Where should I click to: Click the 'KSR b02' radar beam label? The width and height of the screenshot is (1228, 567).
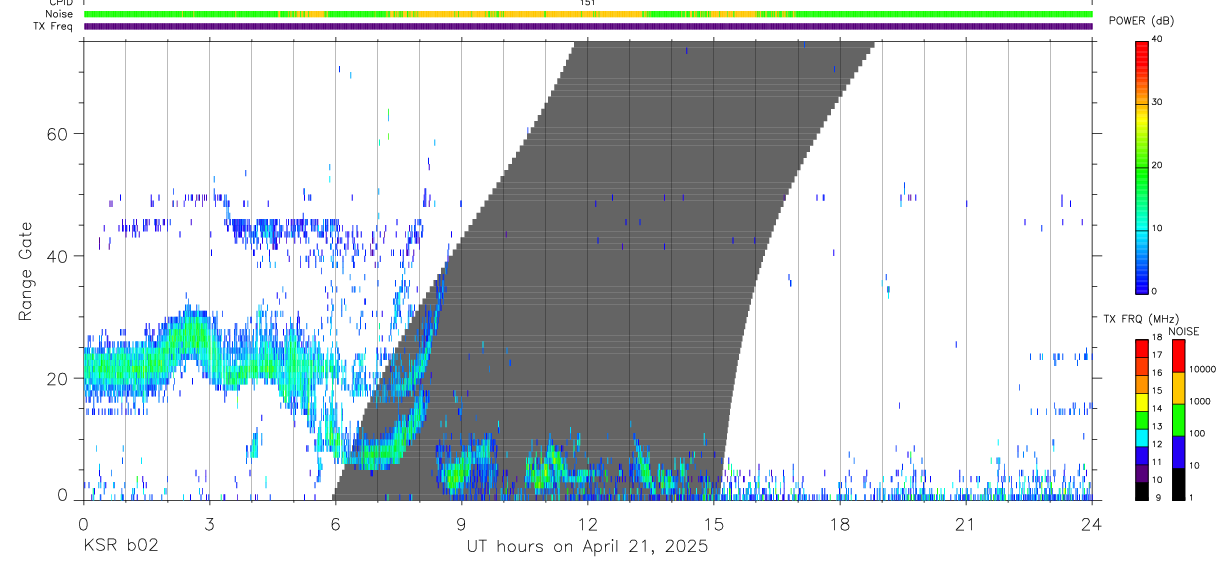click(120, 546)
